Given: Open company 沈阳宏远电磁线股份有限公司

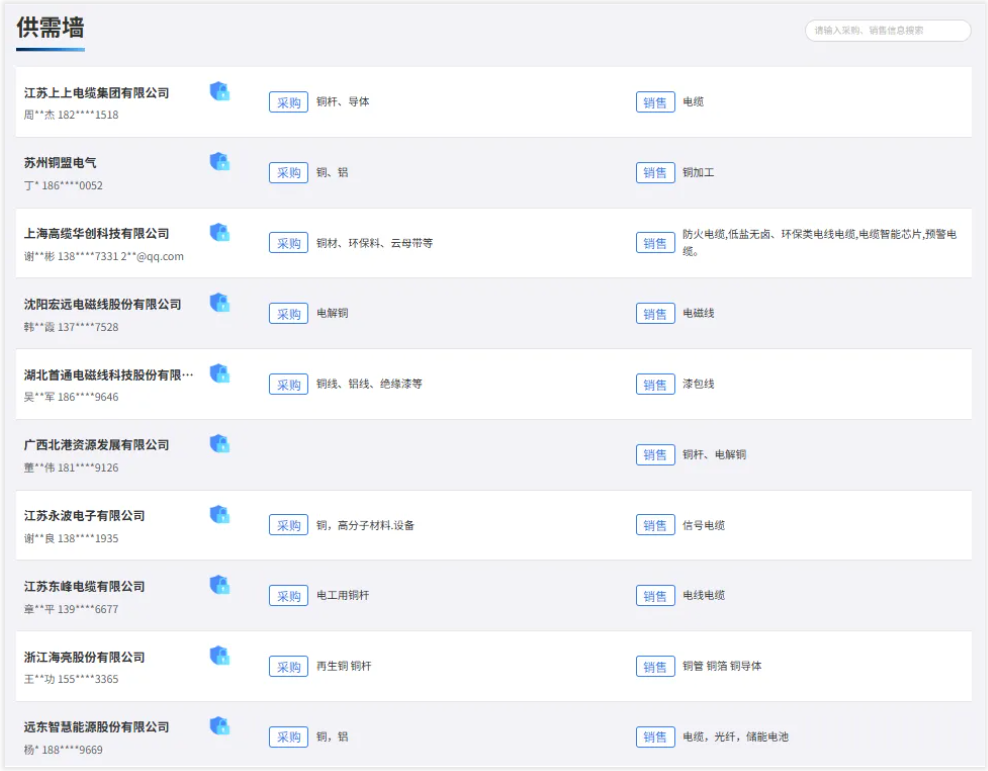Looking at the screenshot, I should [103, 304].
